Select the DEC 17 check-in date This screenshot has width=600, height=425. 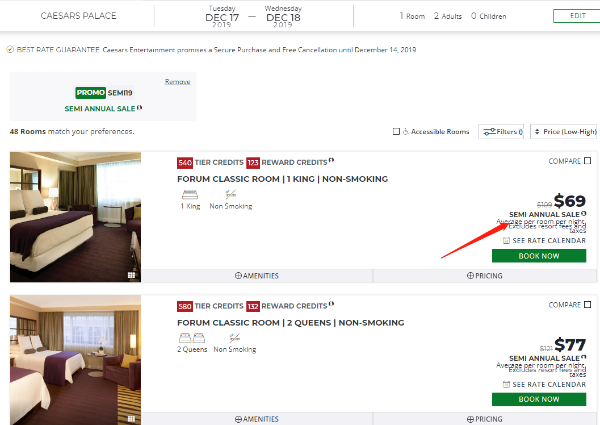[222, 16]
